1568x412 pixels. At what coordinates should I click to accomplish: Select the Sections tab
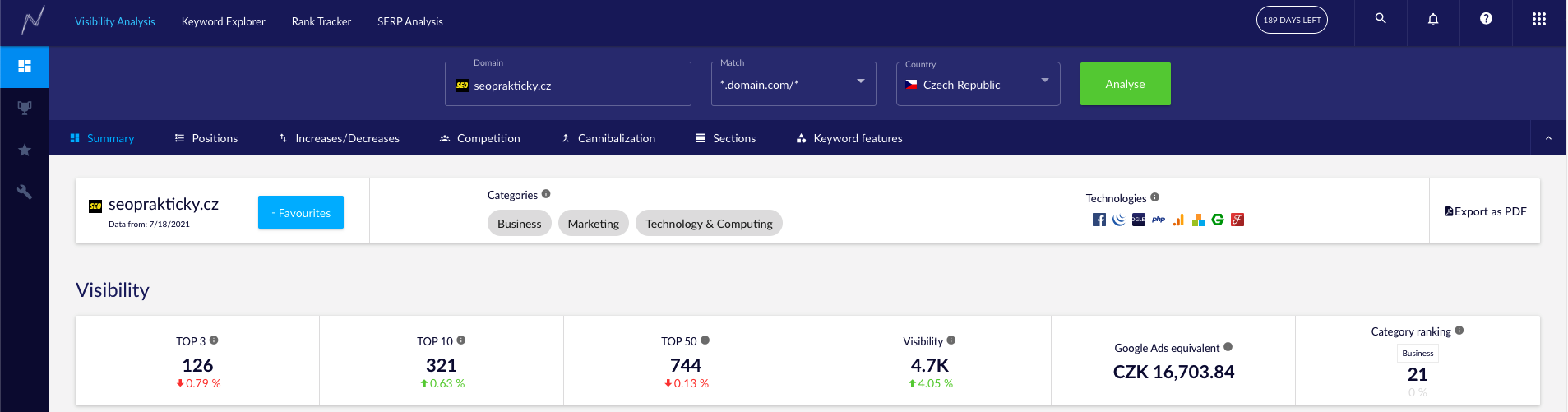point(725,138)
